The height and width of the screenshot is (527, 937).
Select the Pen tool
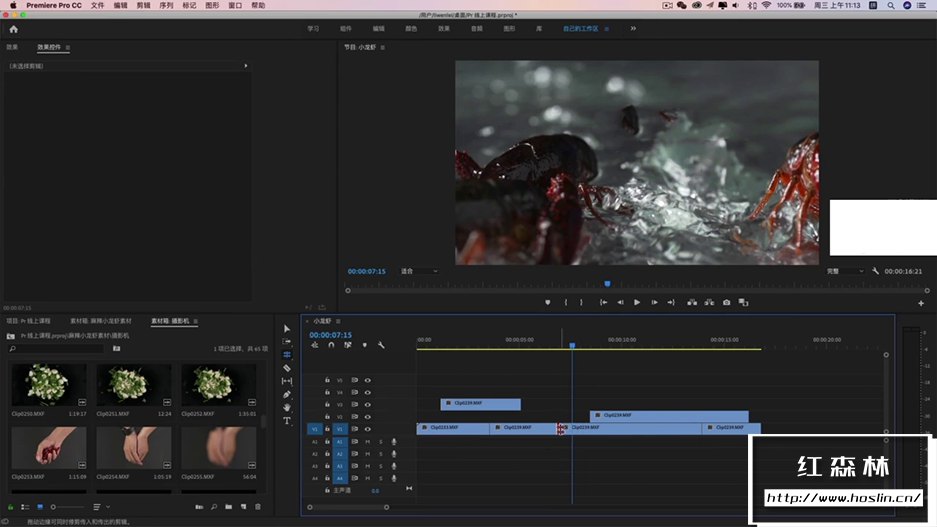point(287,394)
